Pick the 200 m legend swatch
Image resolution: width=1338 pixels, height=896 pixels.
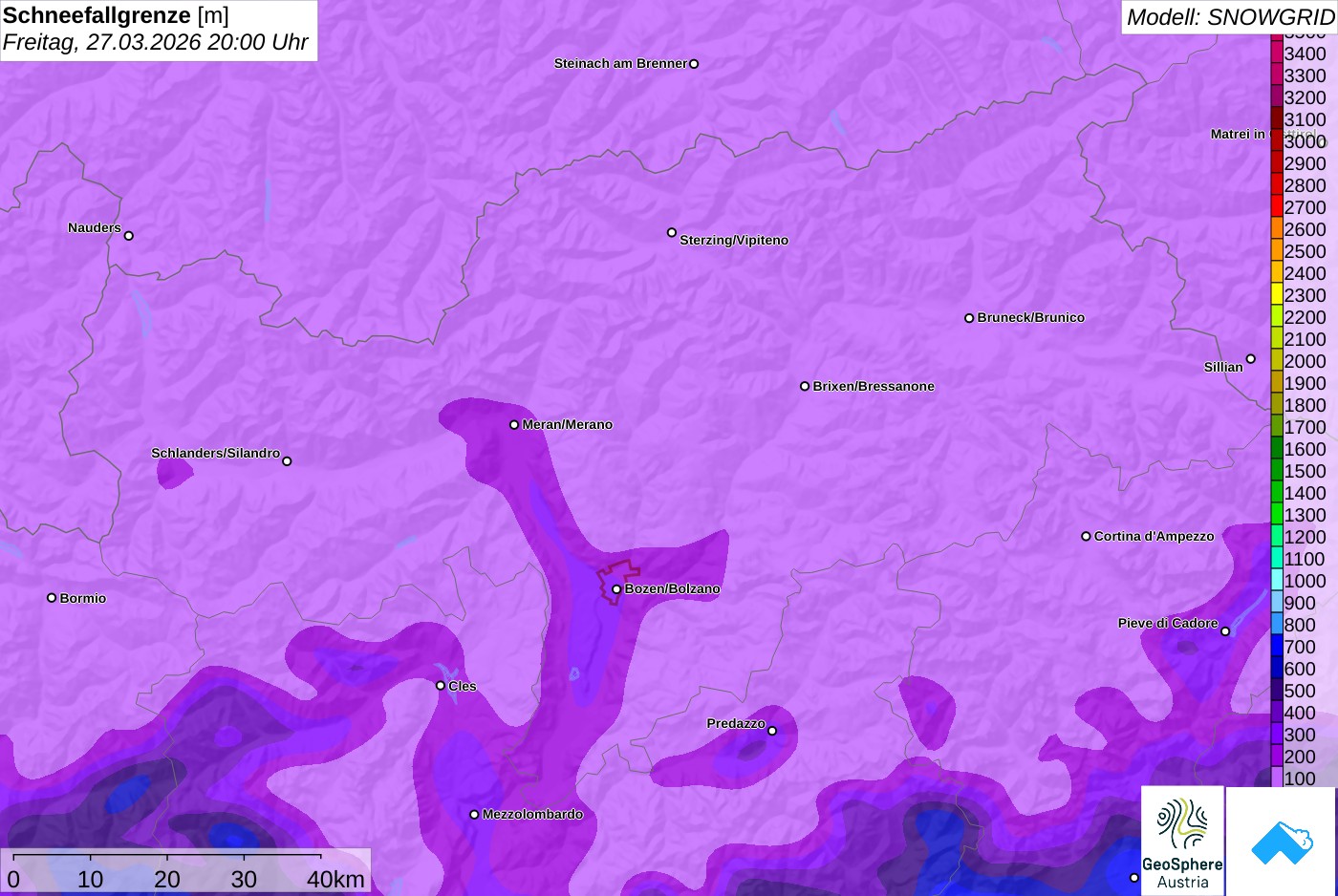pos(1277,756)
